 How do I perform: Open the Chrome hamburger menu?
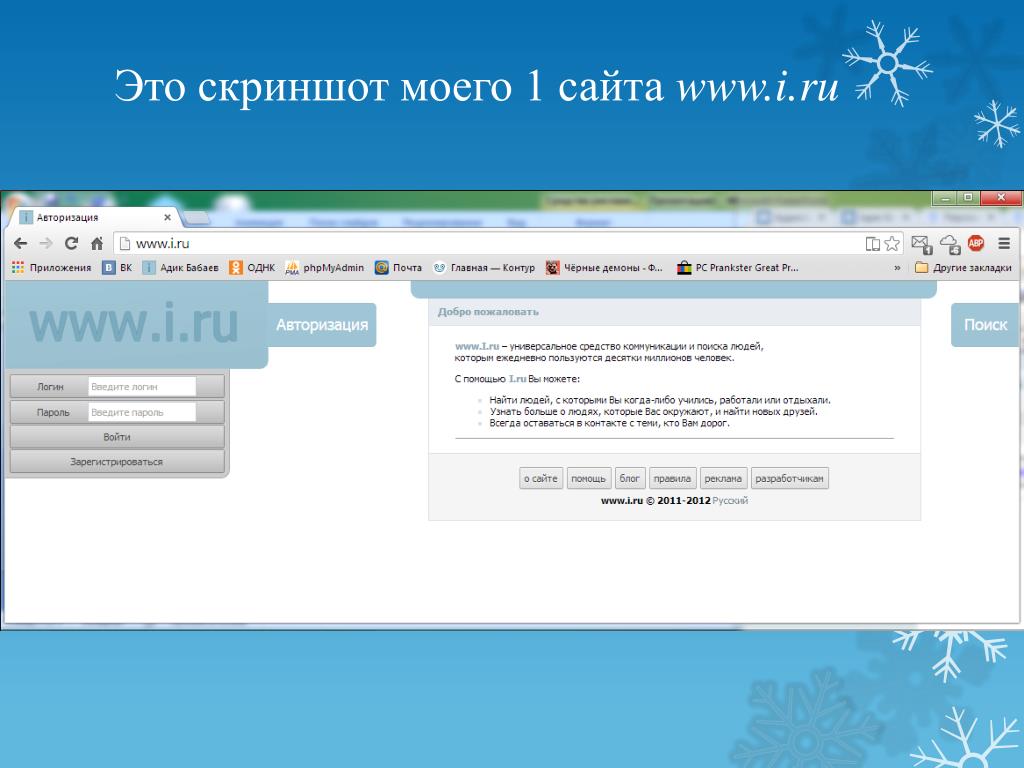[x=1004, y=244]
